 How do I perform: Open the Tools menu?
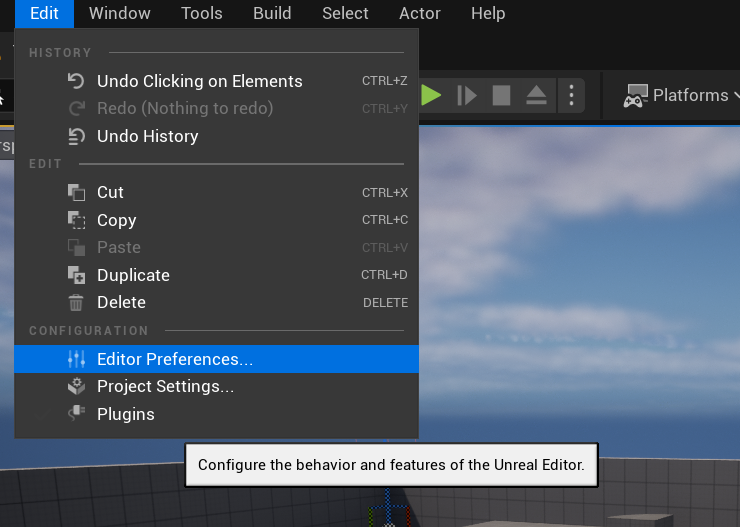(201, 13)
